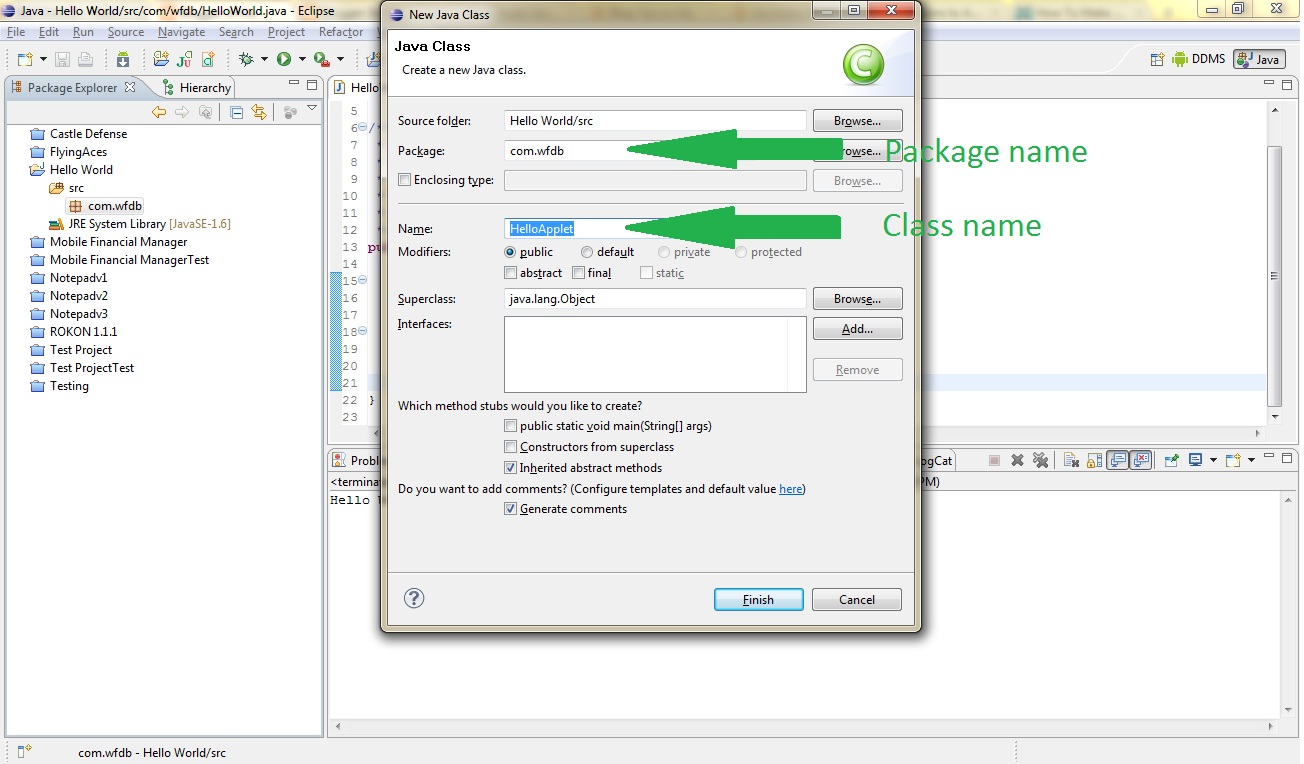Screen dimensions: 1304x764
Task: Click the help question mark icon
Action: [414, 598]
